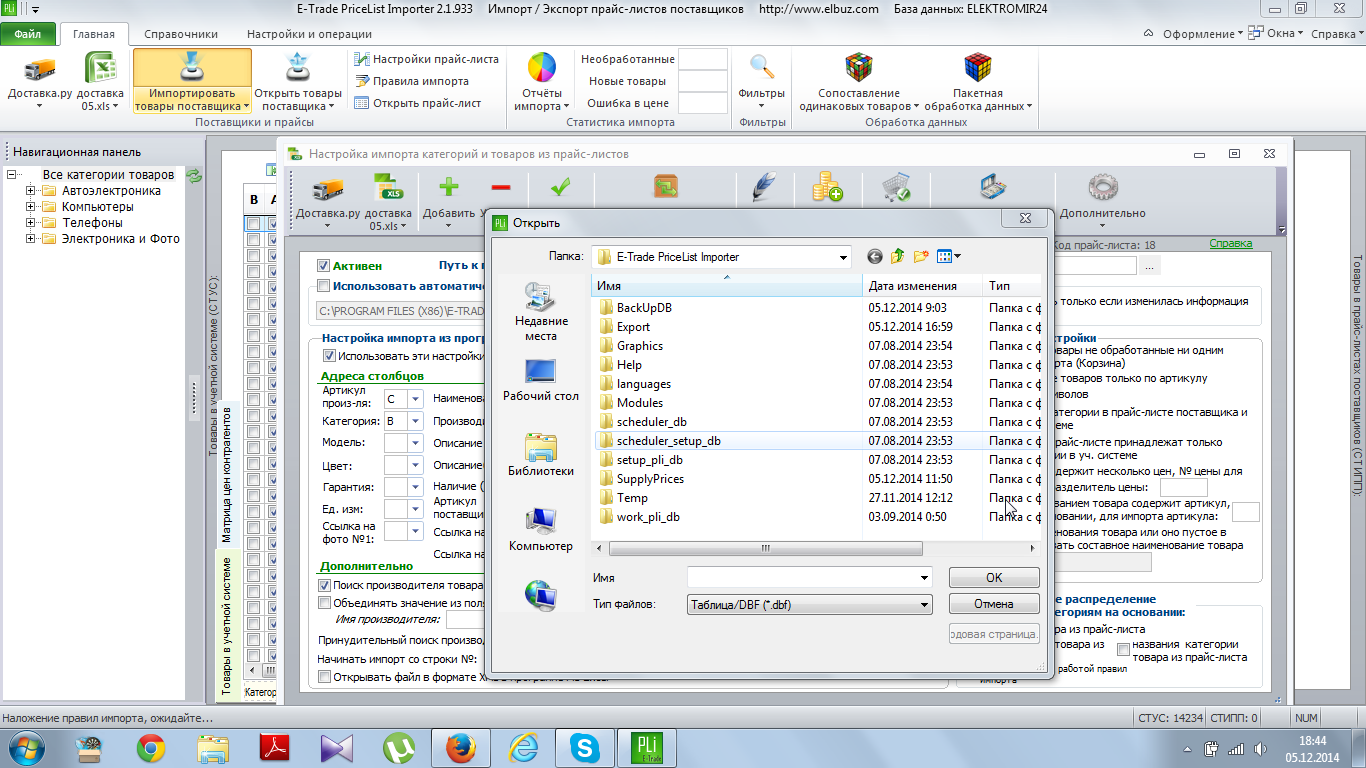Sort files by Дата изменения column header

923,286
